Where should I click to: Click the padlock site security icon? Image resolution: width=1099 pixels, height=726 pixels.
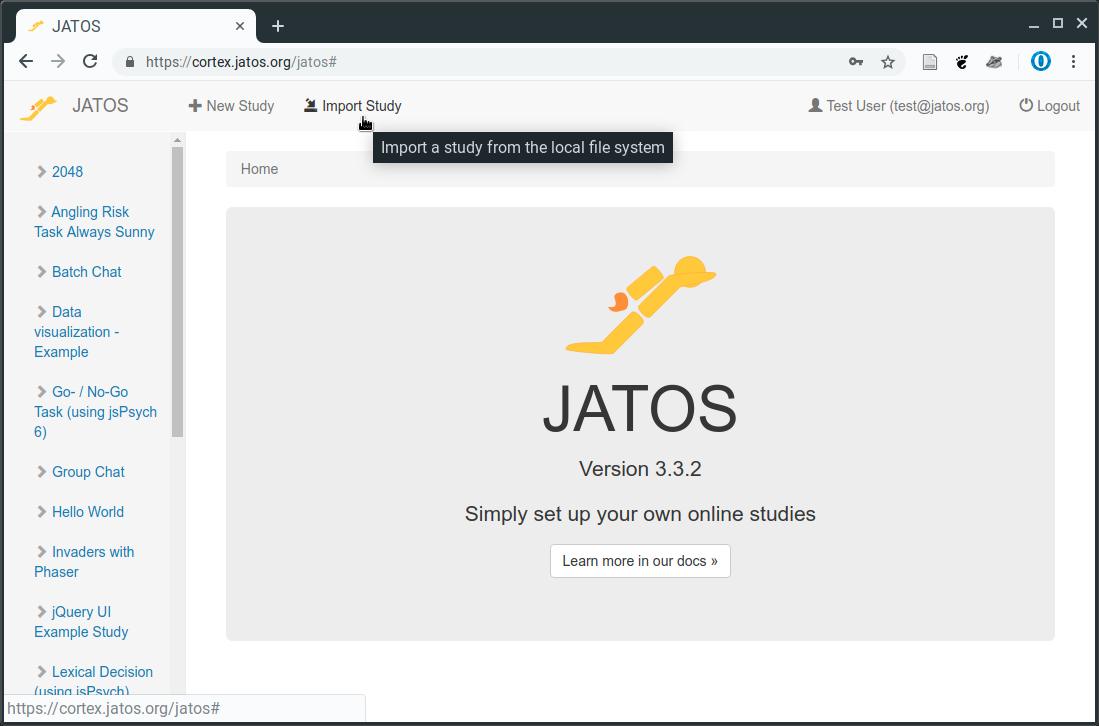[x=130, y=62]
